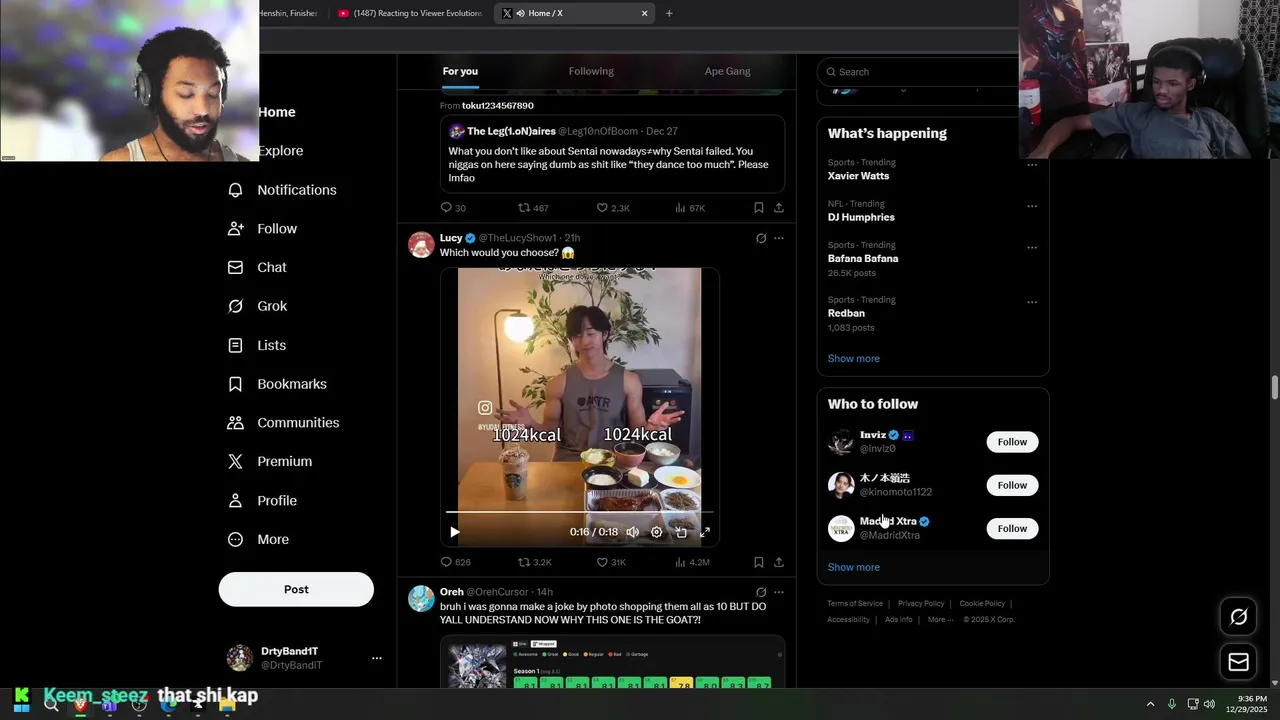Repost Lucy's post showing 3.2K reposts
This screenshot has width=1280, height=720.
click(534, 562)
